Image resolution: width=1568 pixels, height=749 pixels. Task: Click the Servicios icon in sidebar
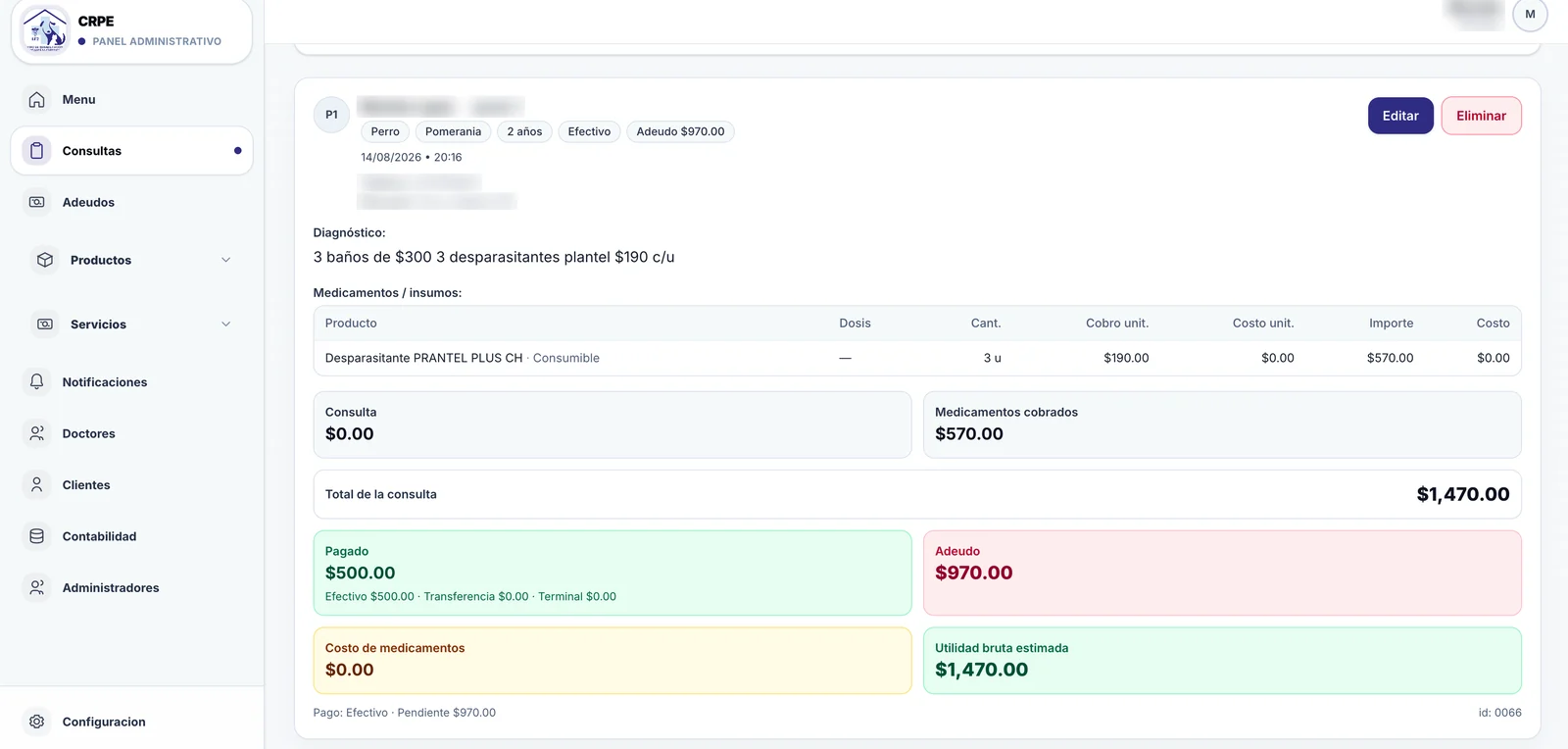click(x=45, y=325)
